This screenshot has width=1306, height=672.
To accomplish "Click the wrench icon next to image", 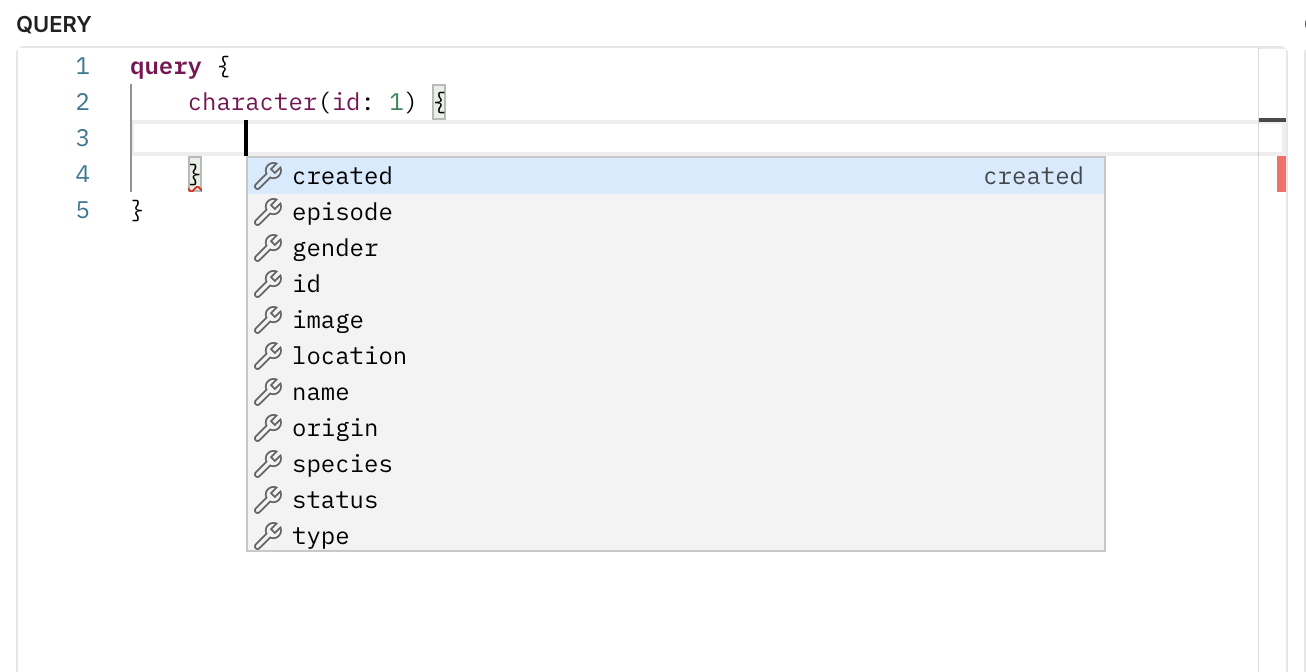I will [267, 321].
